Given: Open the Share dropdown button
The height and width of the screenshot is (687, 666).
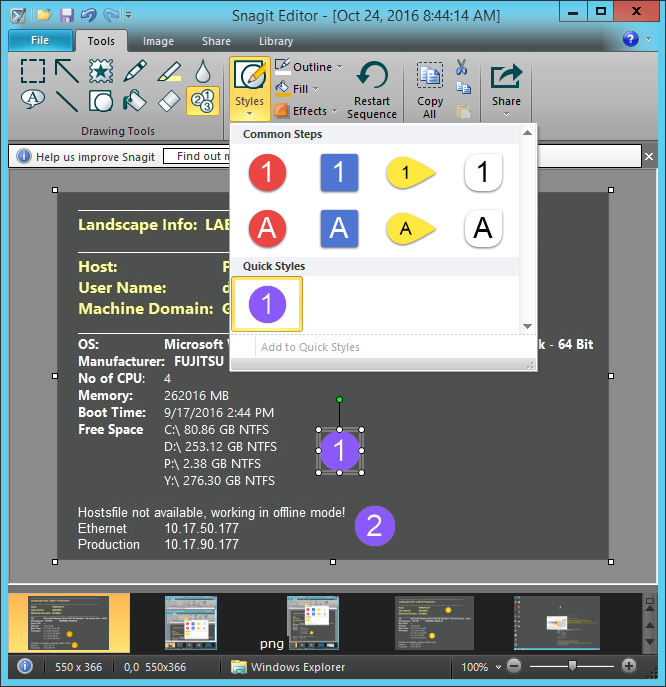Looking at the screenshot, I should pos(506,90).
